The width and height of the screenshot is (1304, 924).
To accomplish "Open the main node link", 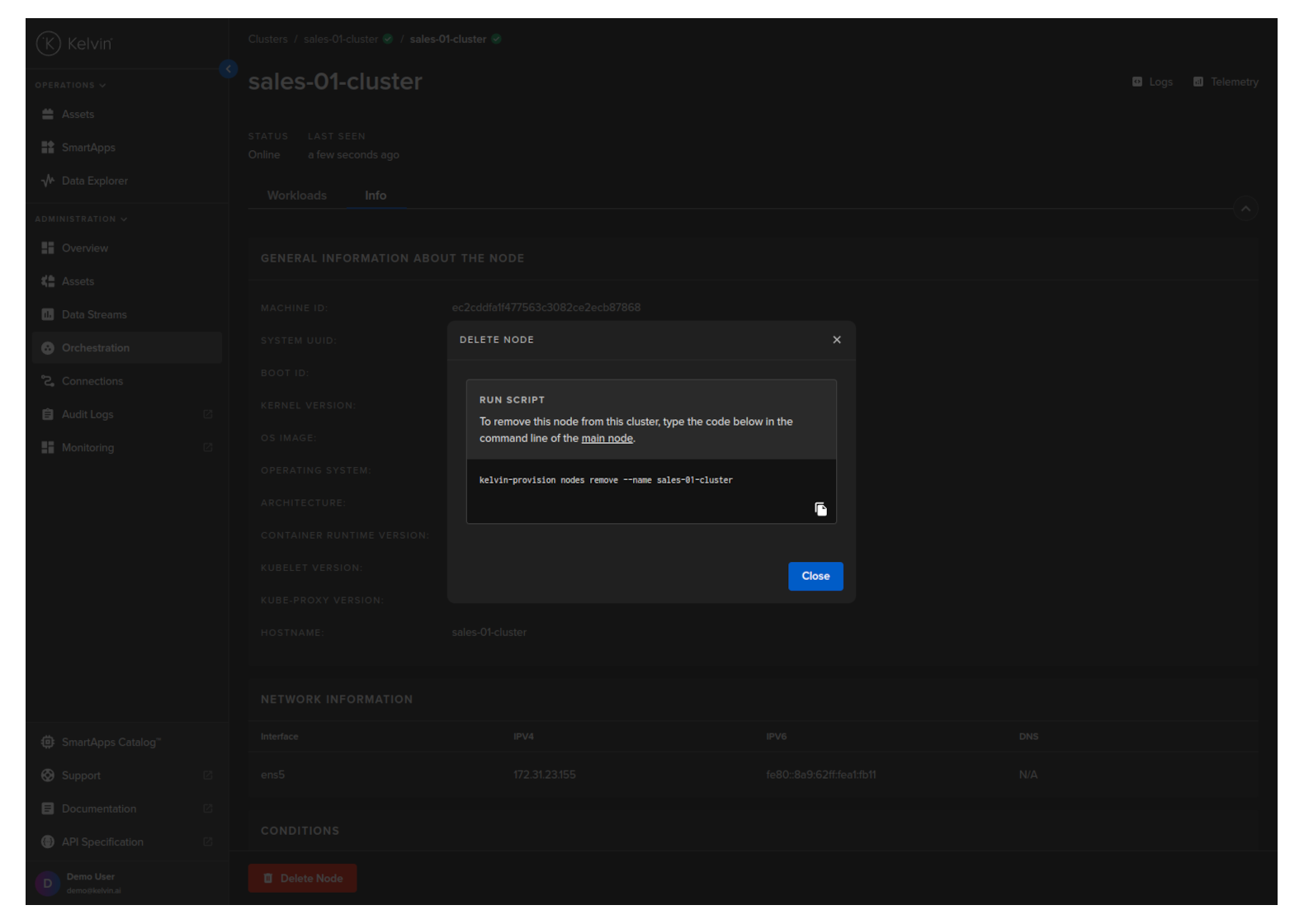I will click(607, 439).
